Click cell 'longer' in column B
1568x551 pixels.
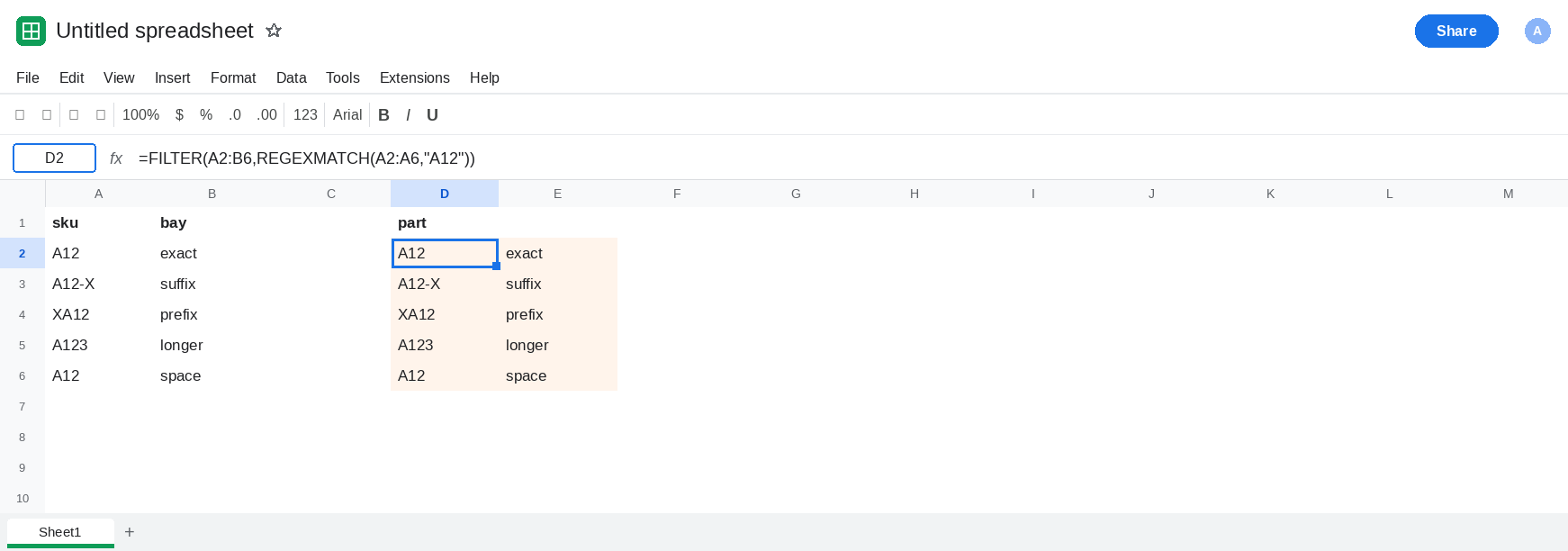pos(212,345)
